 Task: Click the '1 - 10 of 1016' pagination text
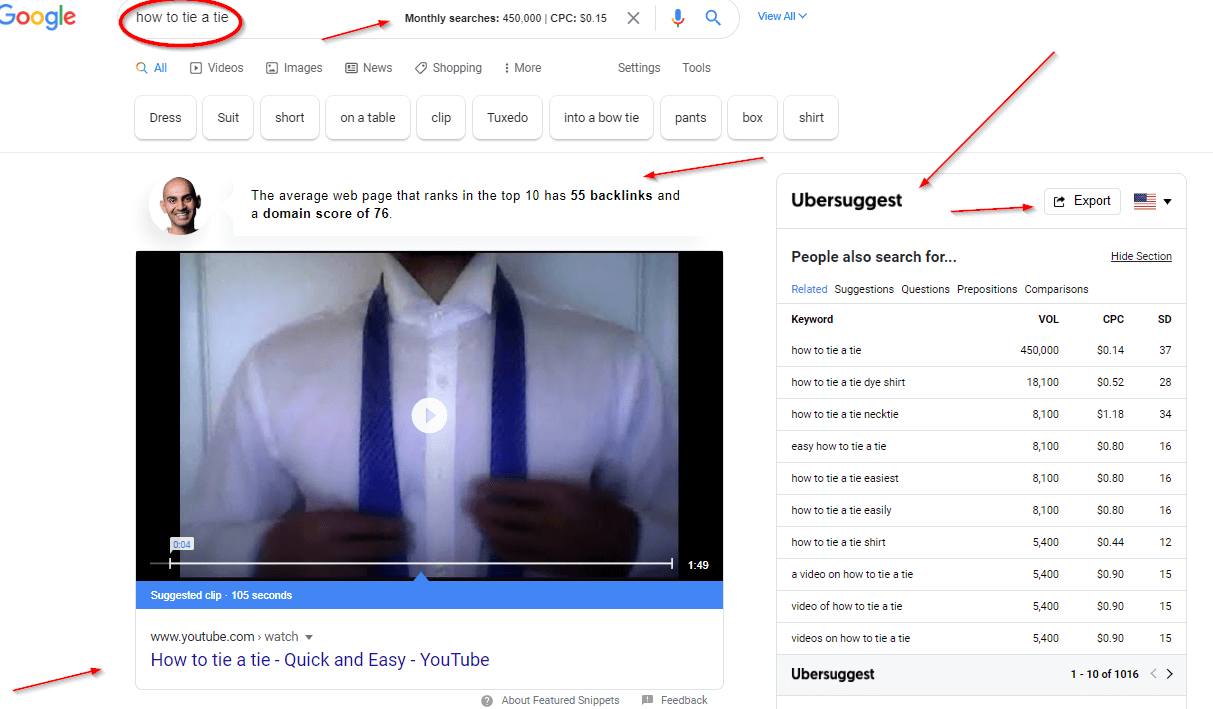[x=1104, y=674]
